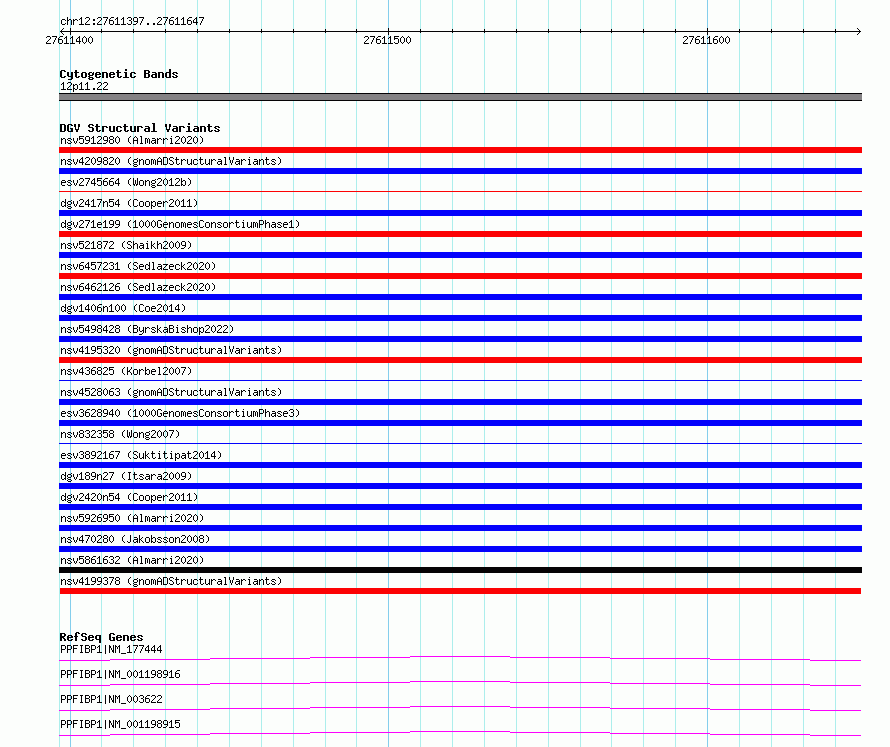
Task: Open variant nsv6462126 (Sedlazeck2020) label
Action: click(138, 287)
